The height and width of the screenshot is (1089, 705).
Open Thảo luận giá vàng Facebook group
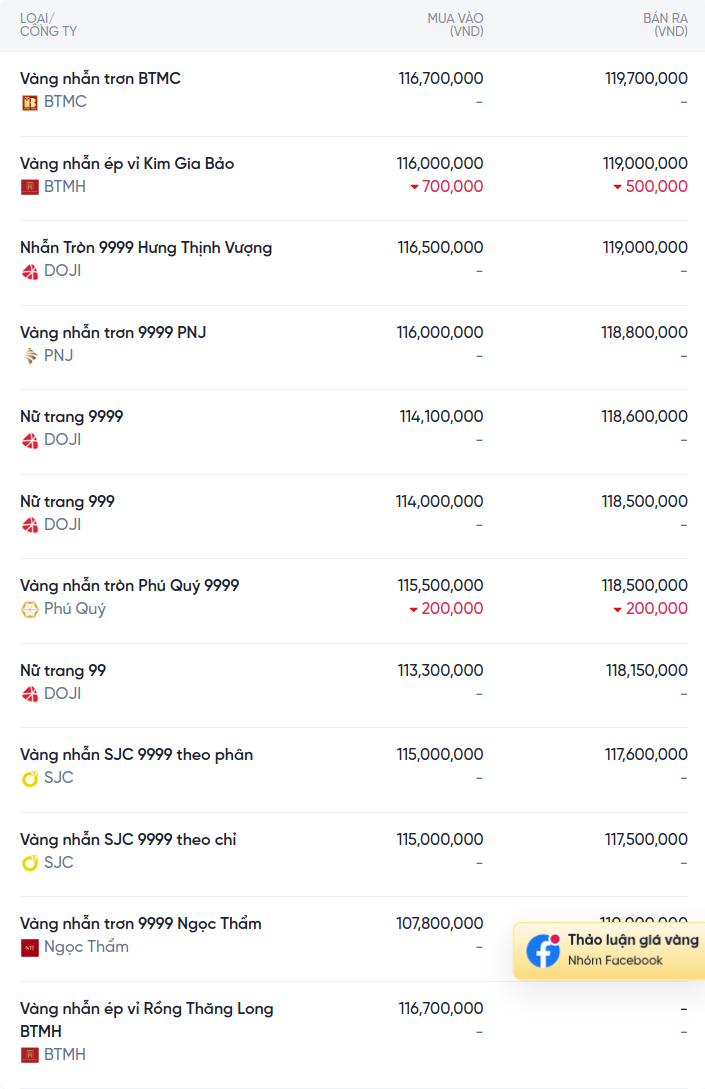[609, 951]
